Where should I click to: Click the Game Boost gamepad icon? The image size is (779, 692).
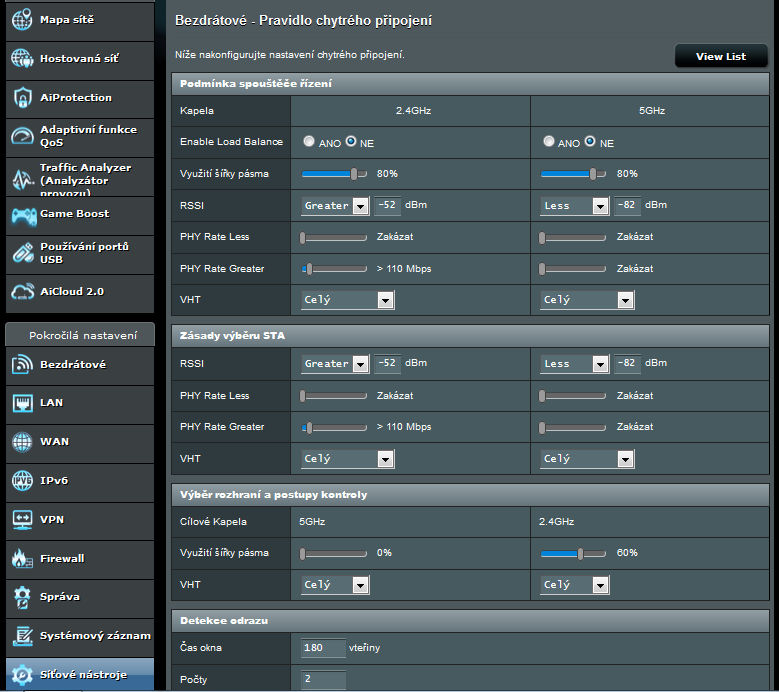click(22, 214)
